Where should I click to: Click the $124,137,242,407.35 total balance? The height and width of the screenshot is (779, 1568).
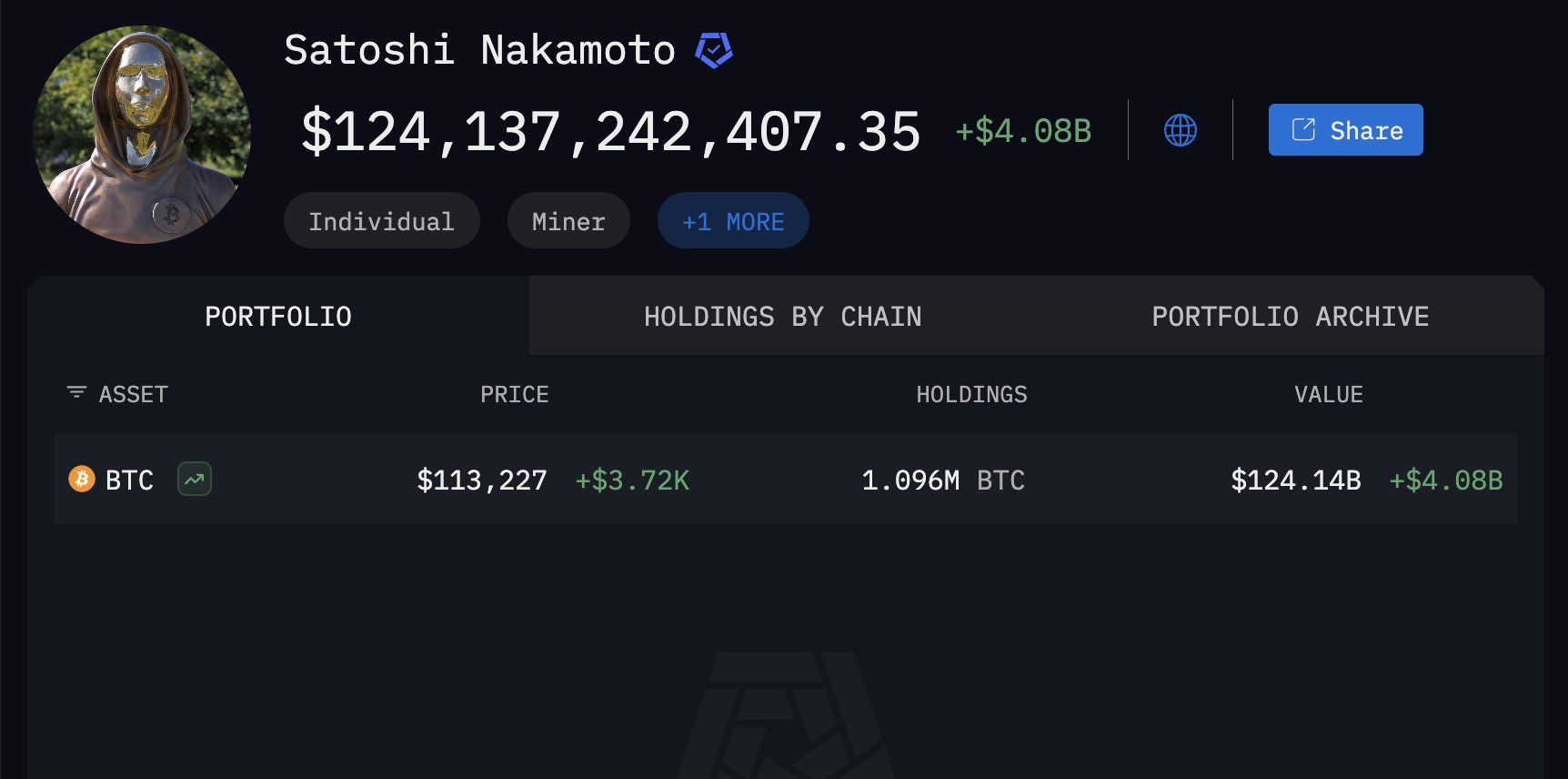point(610,132)
